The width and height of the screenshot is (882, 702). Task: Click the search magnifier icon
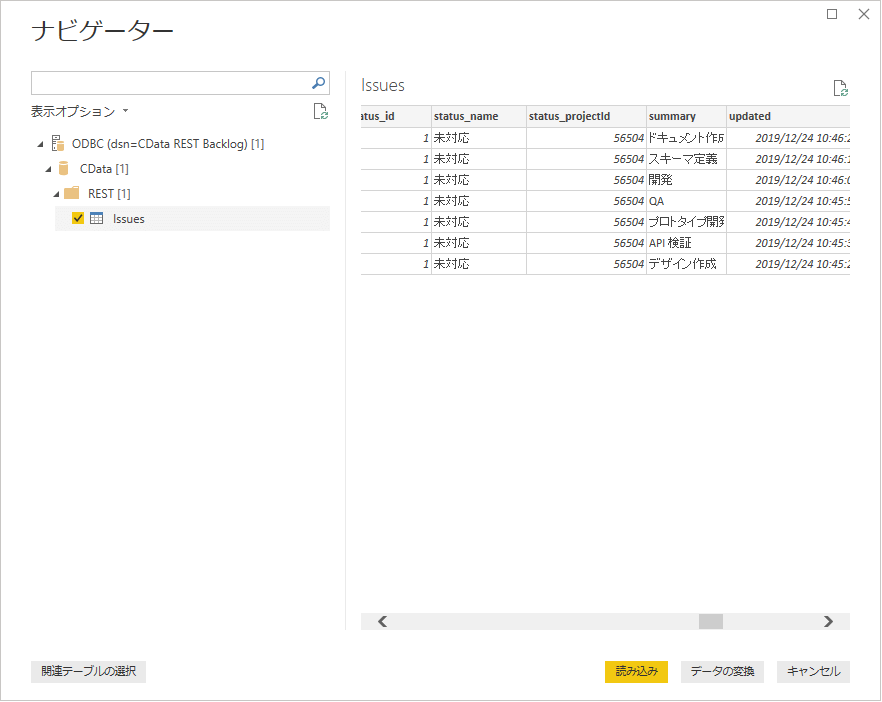coord(317,83)
